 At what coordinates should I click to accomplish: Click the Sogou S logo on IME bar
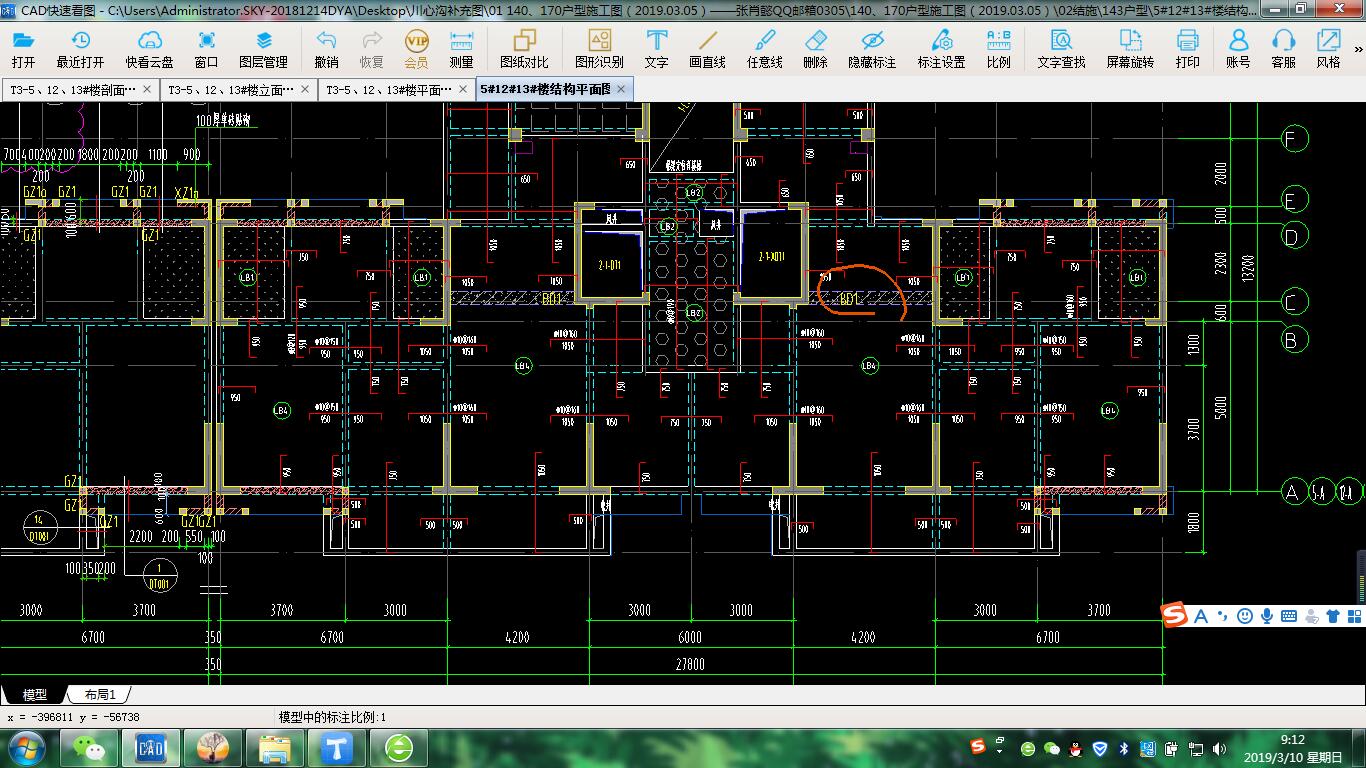coord(1175,616)
